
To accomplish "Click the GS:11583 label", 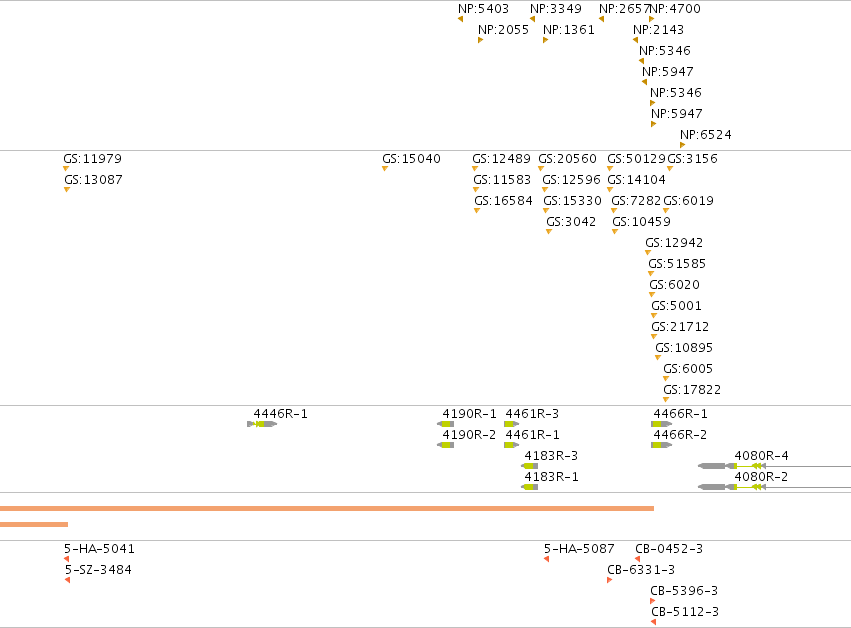I will 502,180.
